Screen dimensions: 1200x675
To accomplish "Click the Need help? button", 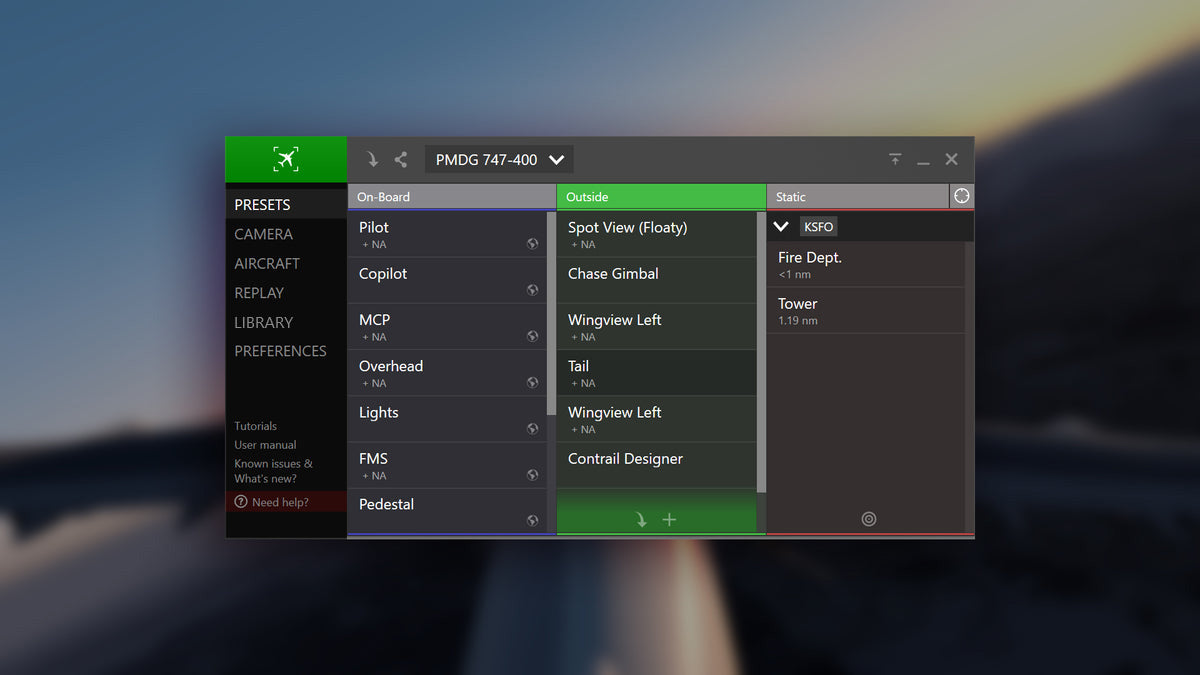I will (279, 502).
